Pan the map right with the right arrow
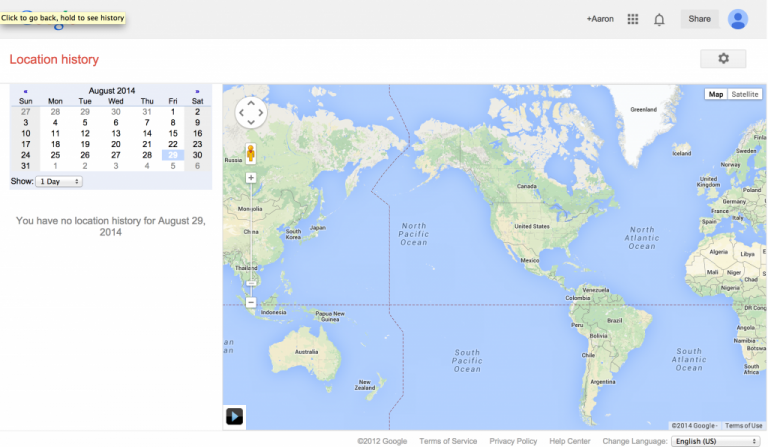 coord(261,113)
